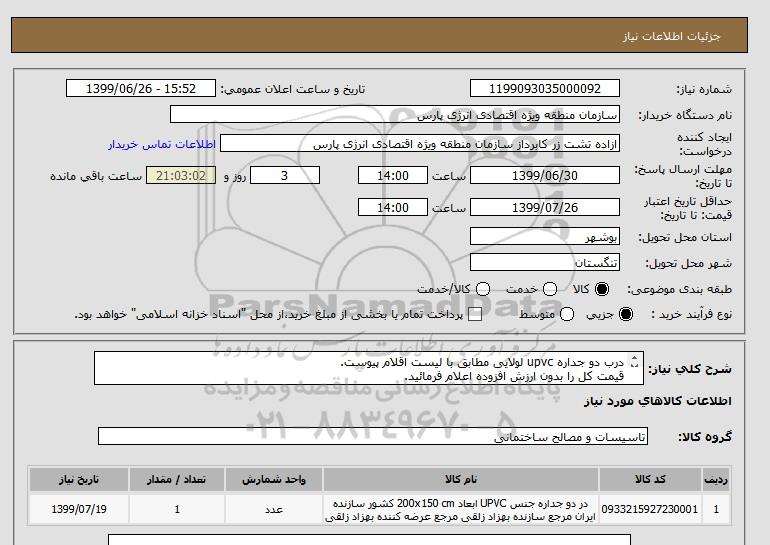Image resolution: width=770 pixels, height=545 pixels.
Task: Choose the متوسط purchase process radio
Action: 567,314
